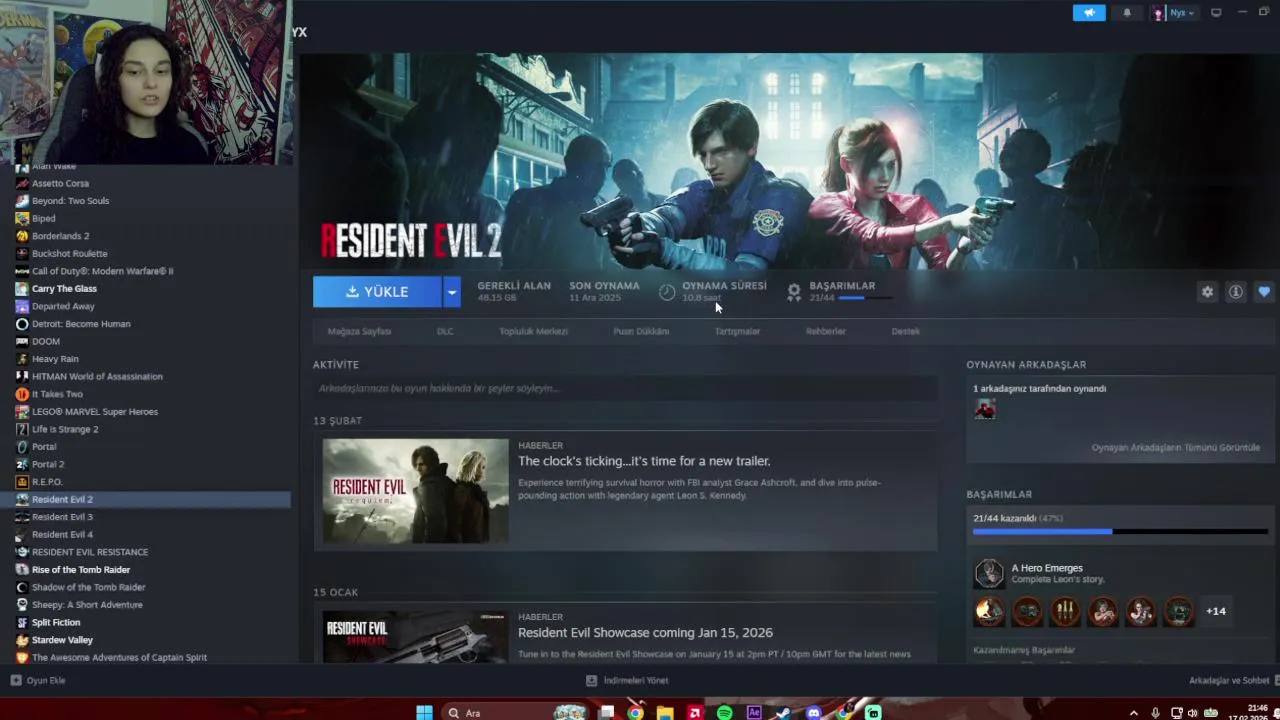Click the Split Fiction game icon
Image resolution: width=1280 pixels, height=720 pixels.
22,622
